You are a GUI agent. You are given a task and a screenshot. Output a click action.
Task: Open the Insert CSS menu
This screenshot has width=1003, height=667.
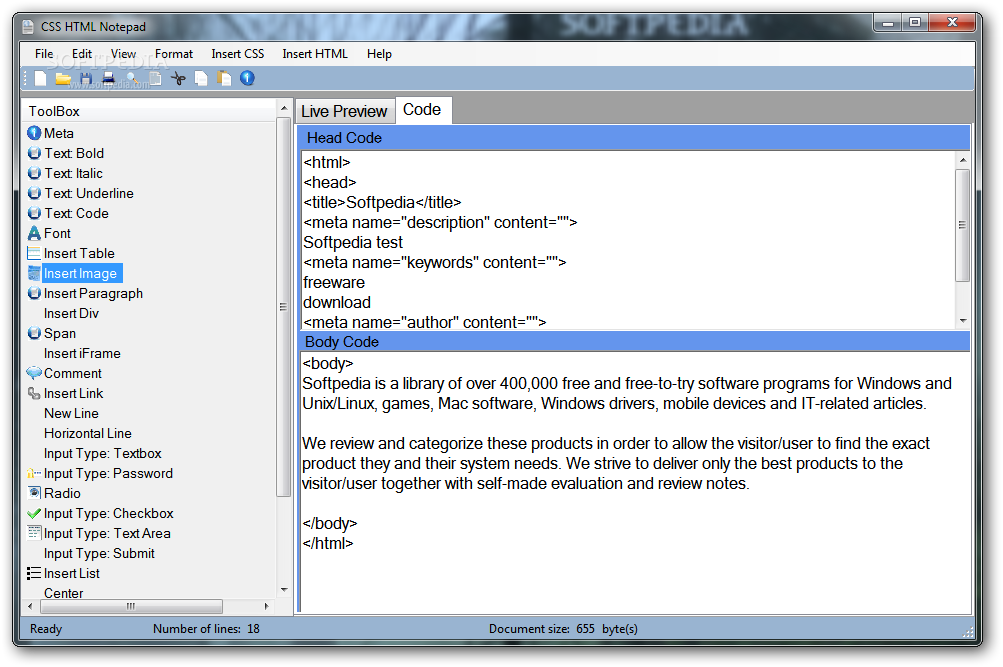click(237, 54)
